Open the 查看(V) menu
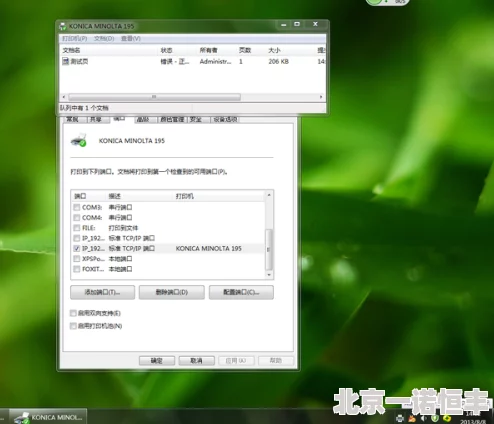Image resolution: width=494 pixels, height=424 pixels. pyautogui.click(x=131, y=39)
